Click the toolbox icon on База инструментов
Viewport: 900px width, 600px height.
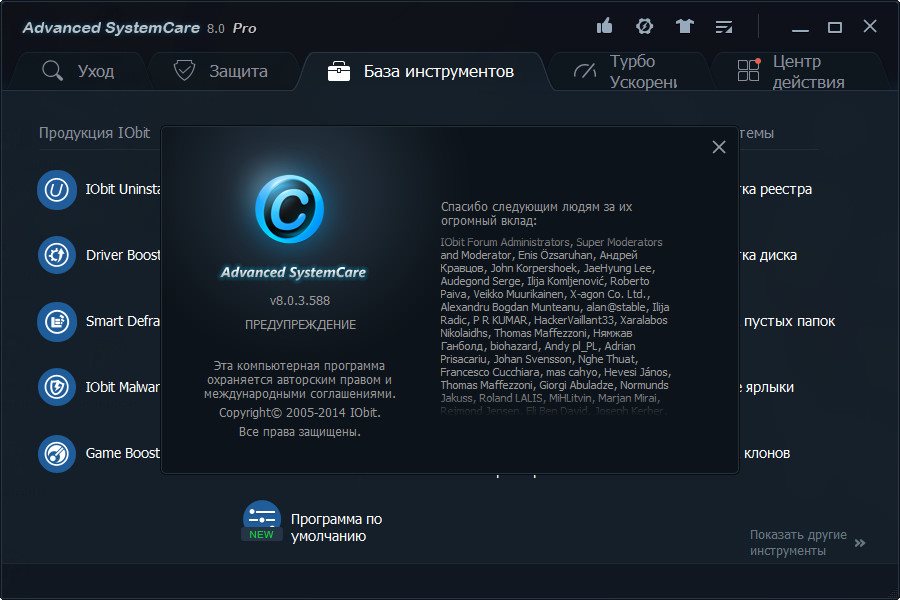339,71
